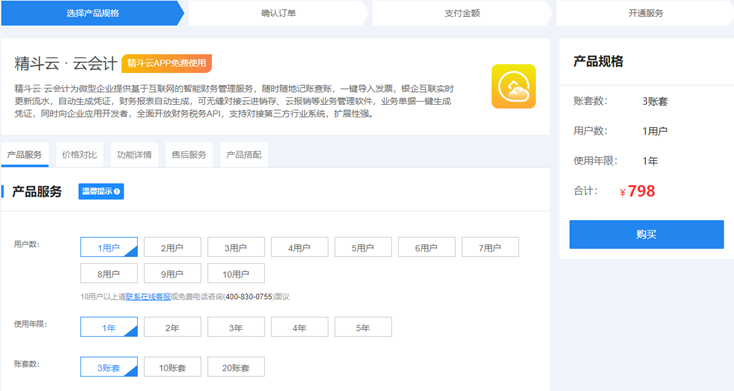The image size is (734, 391).
Task: Open the 功能详情 tab
Action: pyautogui.click(x=134, y=155)
